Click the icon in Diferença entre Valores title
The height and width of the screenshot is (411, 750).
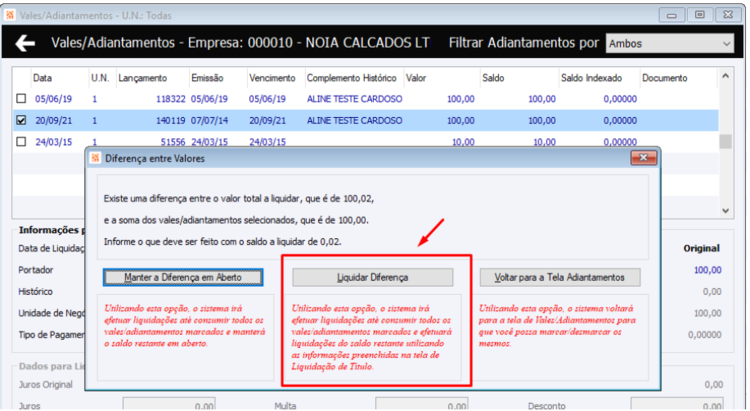tap(95, 158)
